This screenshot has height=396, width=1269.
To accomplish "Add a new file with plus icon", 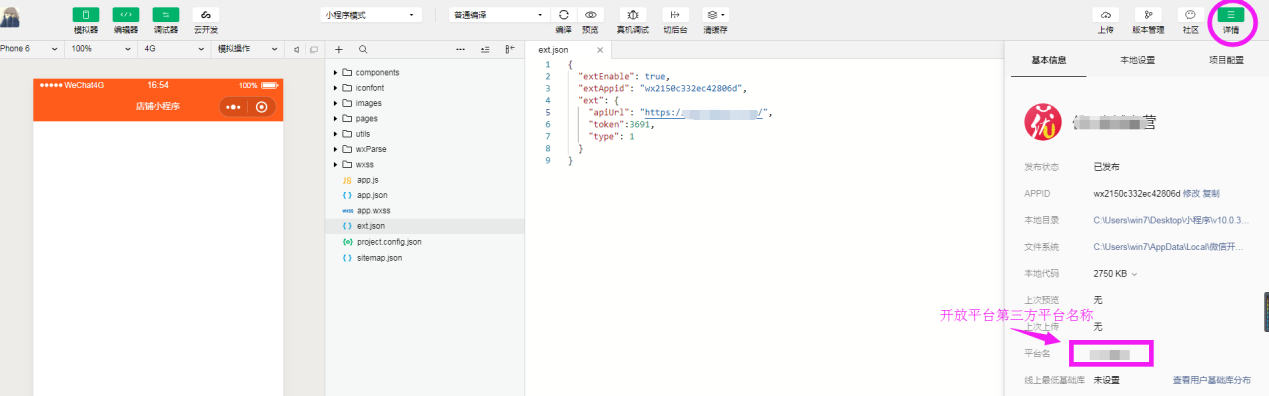I will [x=338, y=49].
